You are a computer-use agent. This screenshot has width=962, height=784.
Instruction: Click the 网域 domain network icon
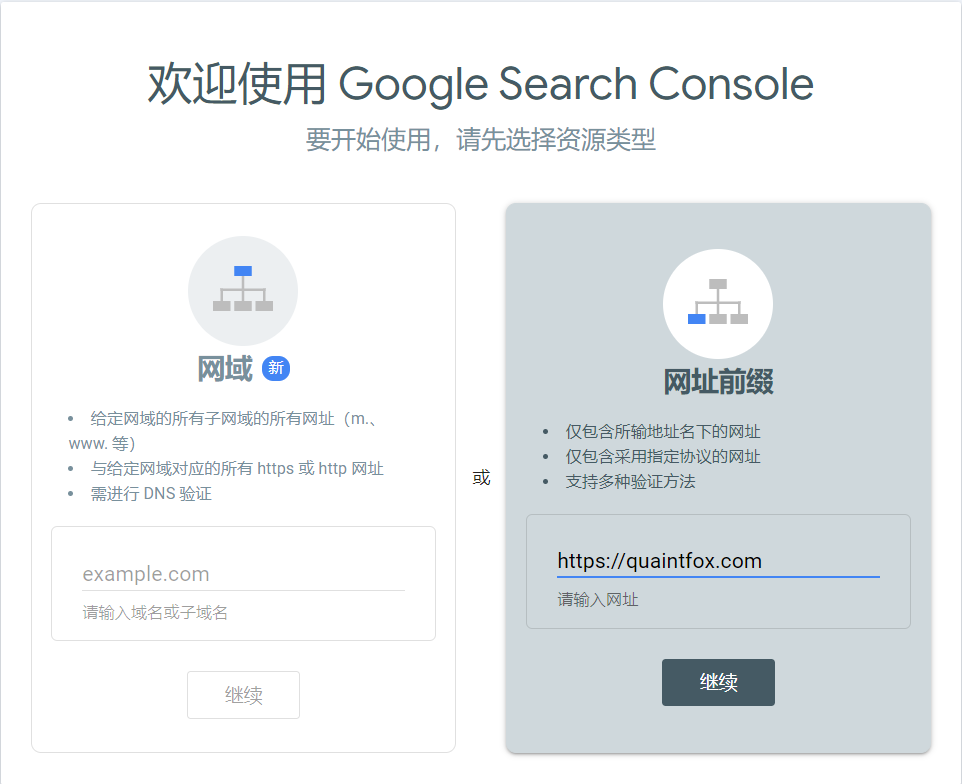tap(243, 290)
